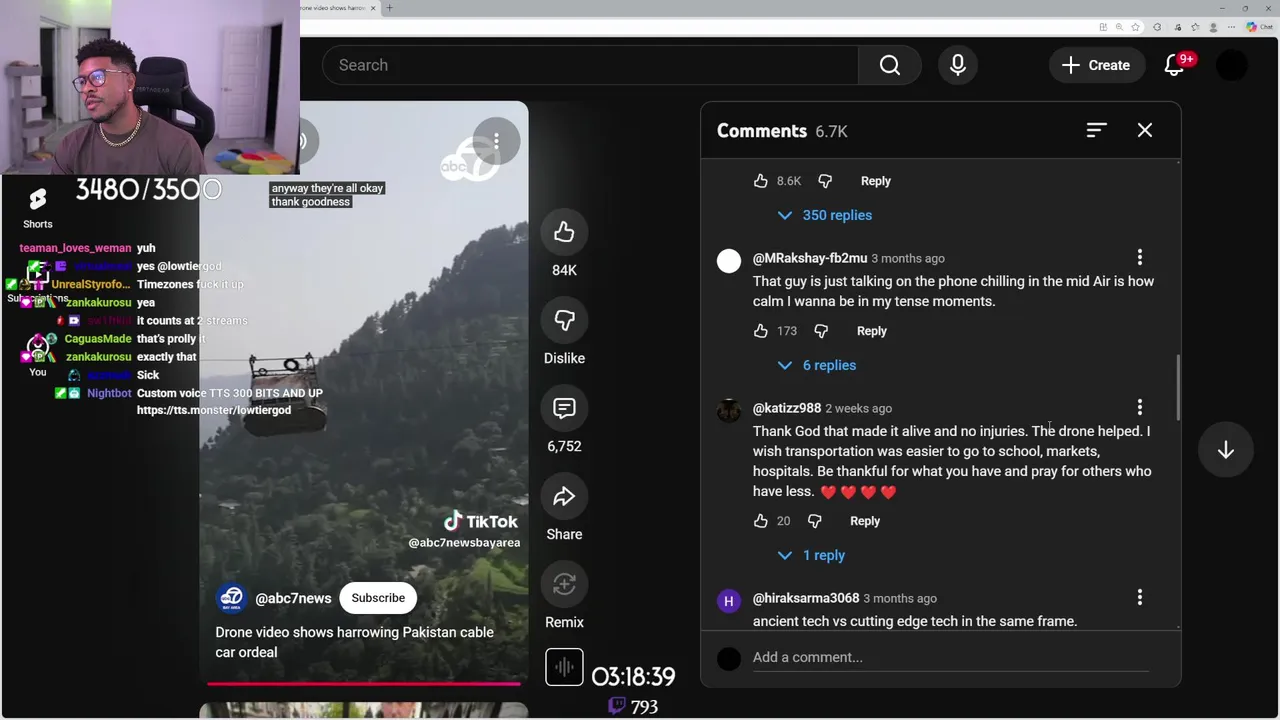The image size is (1280, 720).
Task: Open browser three-dot settings menu
Action: pyautogui.click(x=1232, y=27)
